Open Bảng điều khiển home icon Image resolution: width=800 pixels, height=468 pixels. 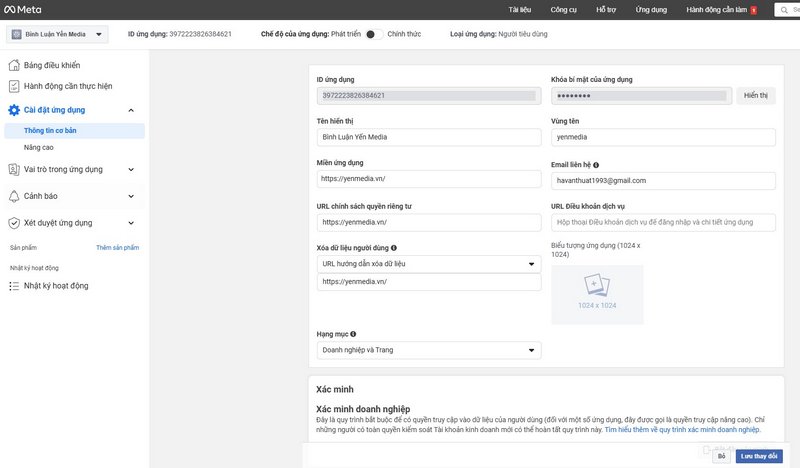coord(14,65)
